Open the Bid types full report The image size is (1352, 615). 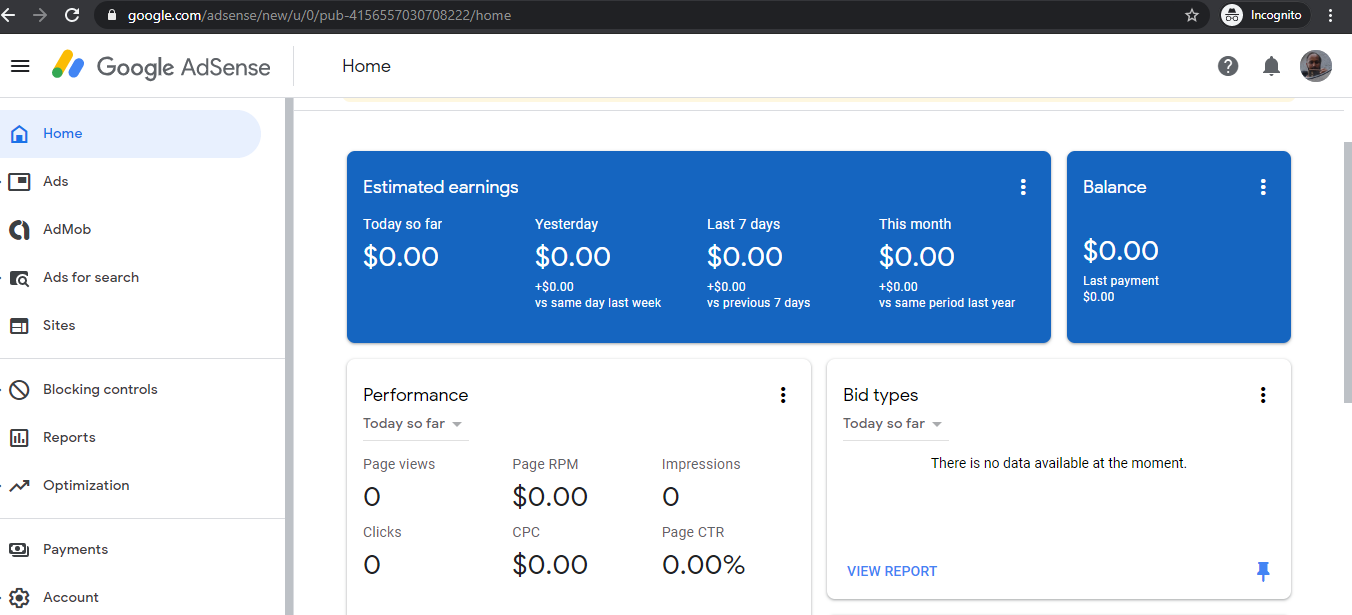tap(891, 571)
